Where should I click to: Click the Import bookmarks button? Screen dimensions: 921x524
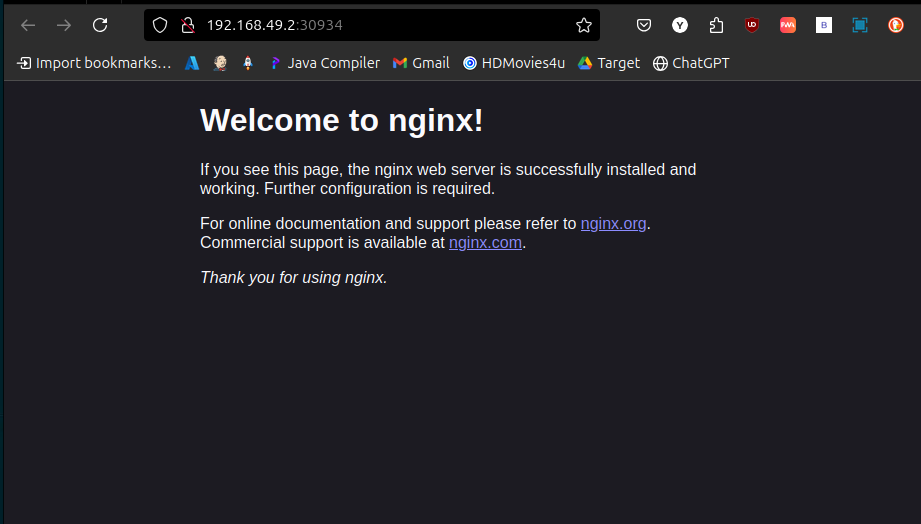[94, 63]
